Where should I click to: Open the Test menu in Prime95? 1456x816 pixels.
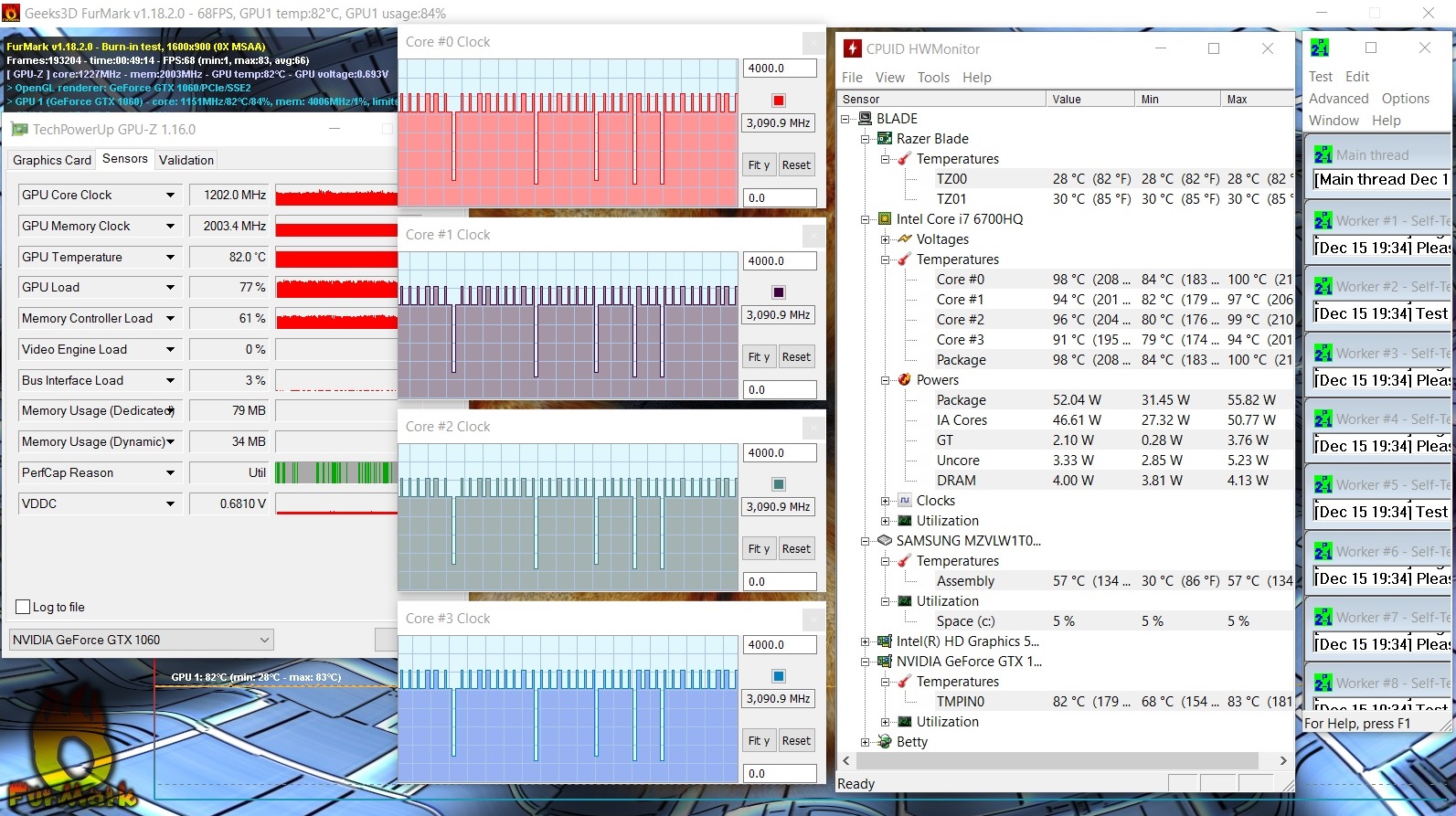click(1321, 77)
